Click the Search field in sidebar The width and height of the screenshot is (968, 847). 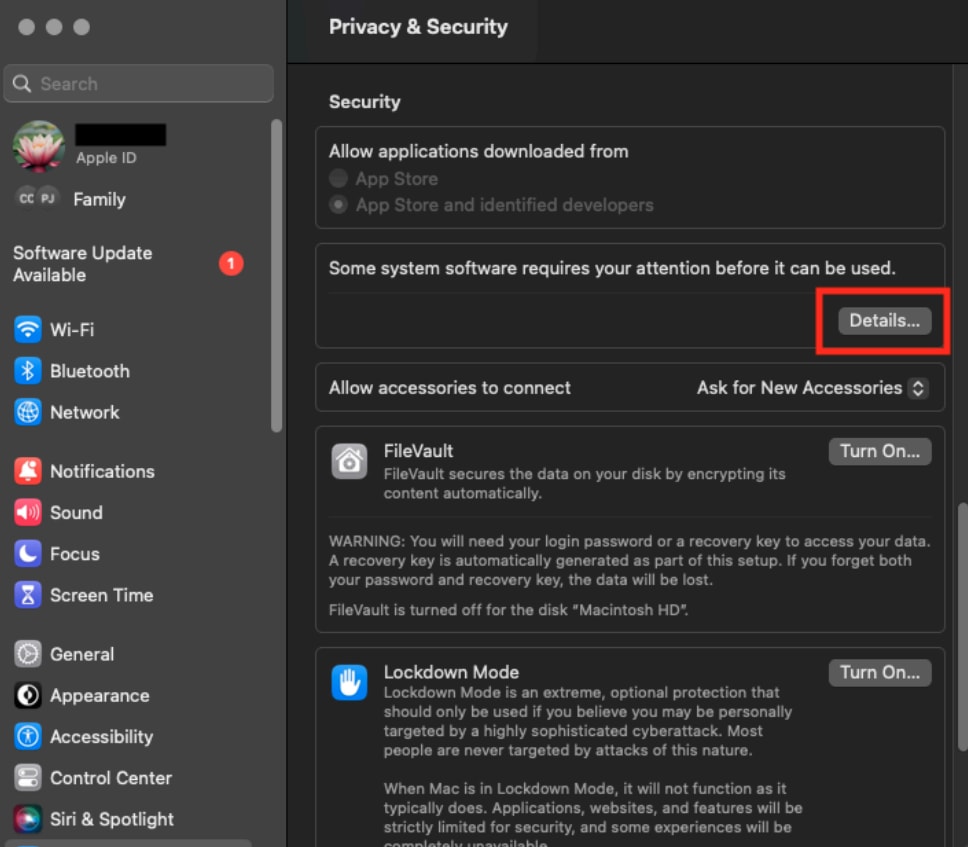[x=139, y=84]
